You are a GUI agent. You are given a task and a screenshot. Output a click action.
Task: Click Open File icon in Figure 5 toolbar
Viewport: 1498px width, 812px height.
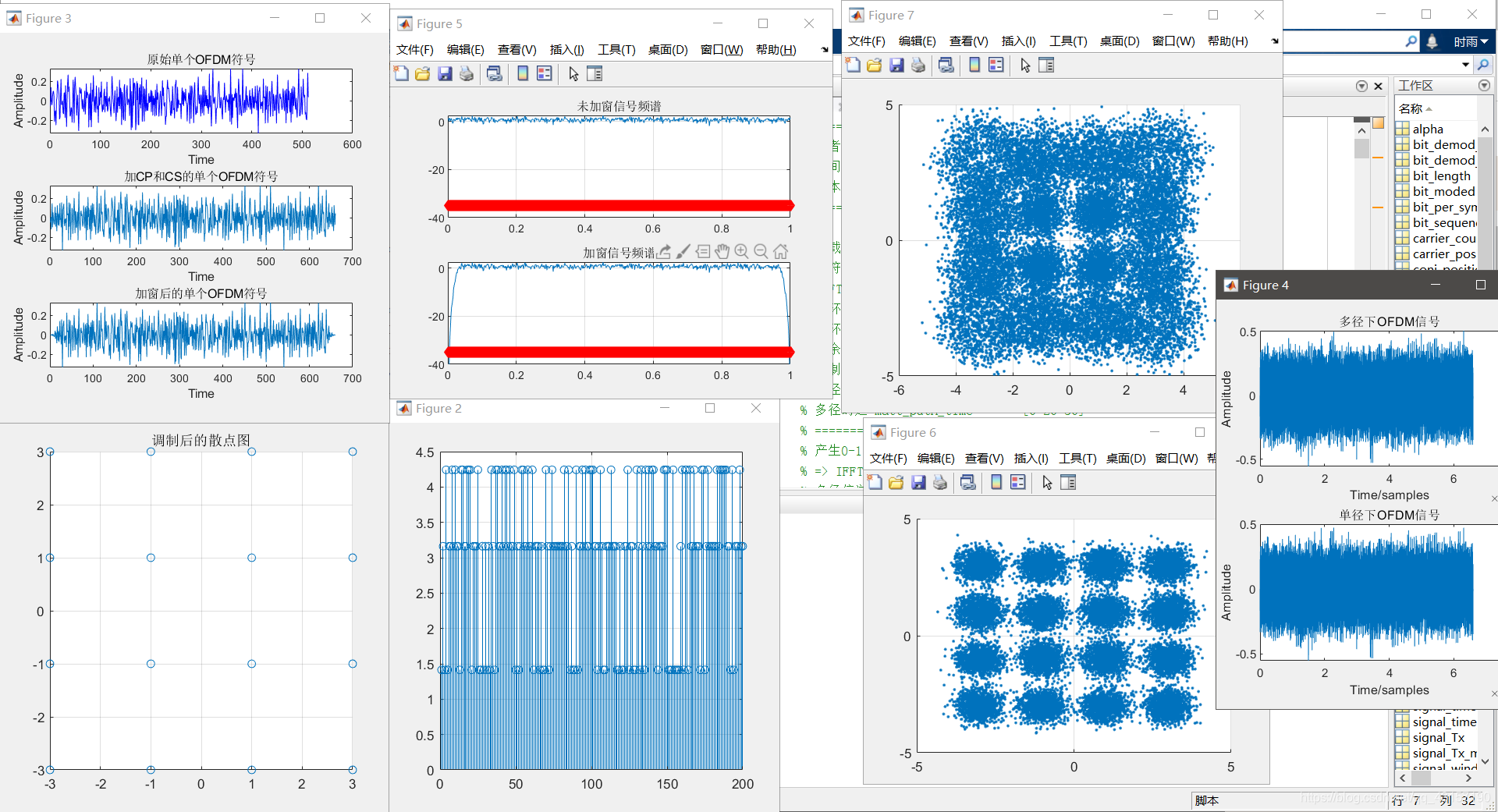[x=423, y=73]
